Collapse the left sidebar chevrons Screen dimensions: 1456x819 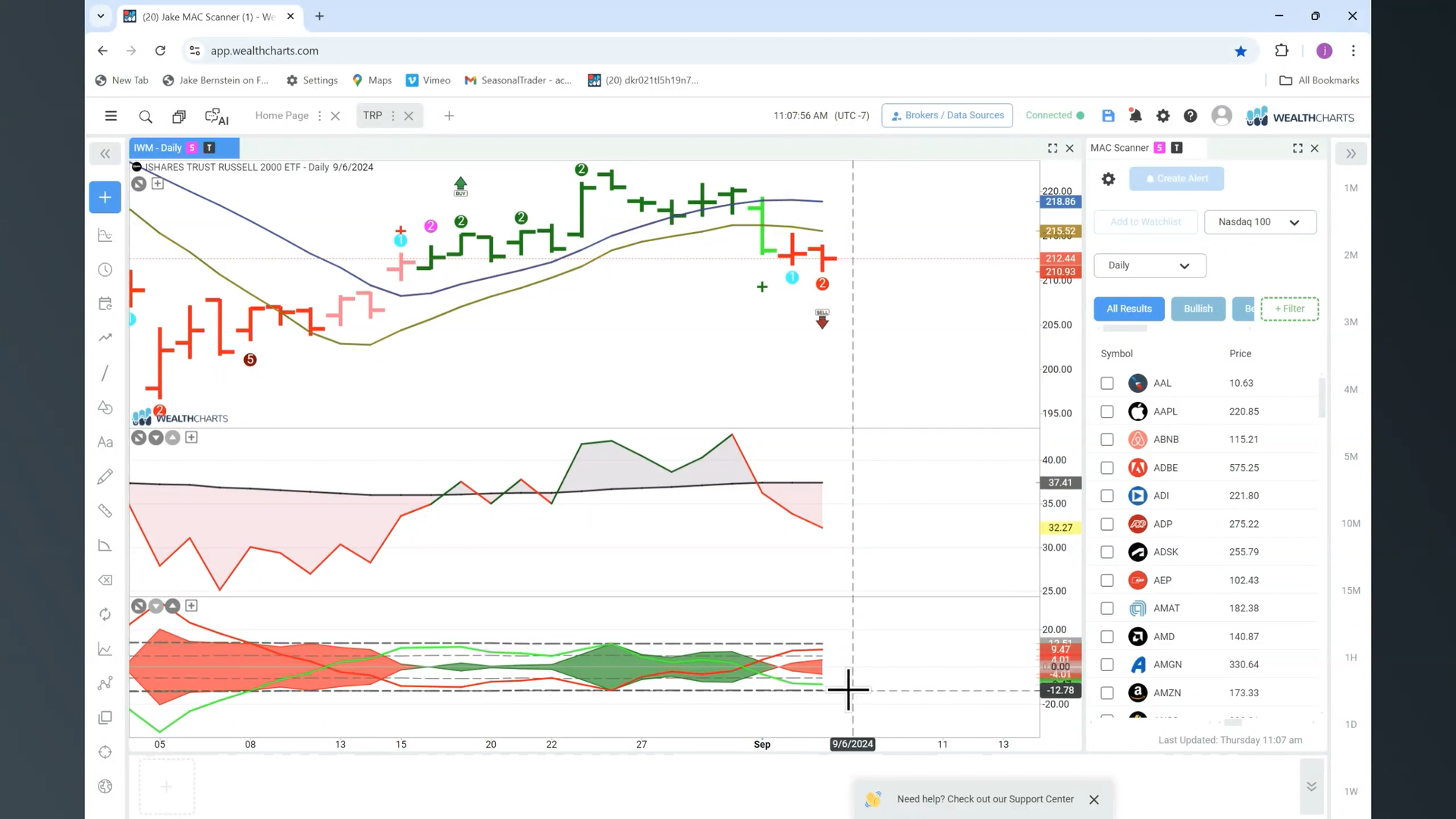click(x=105, y=154)
